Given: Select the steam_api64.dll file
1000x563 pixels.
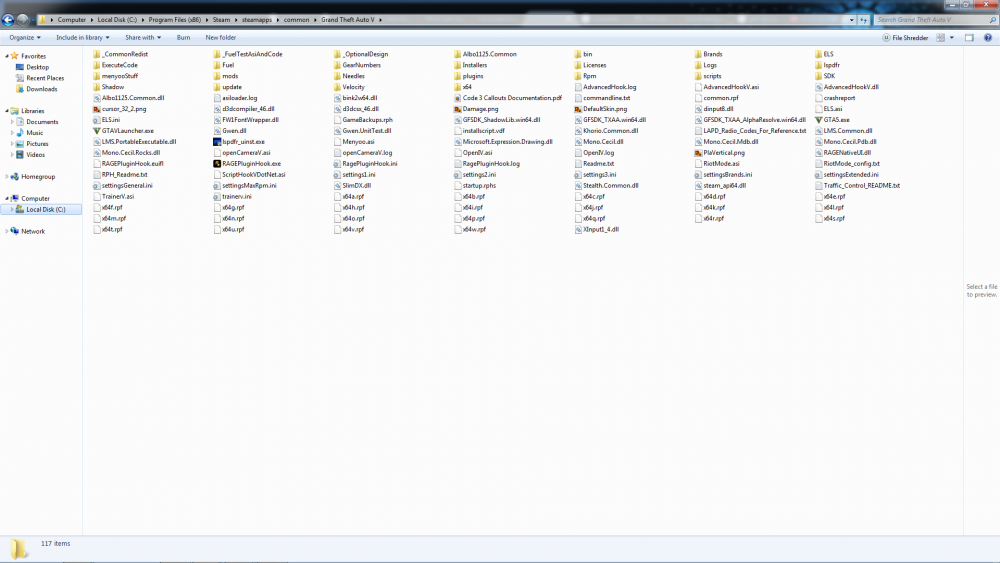Looking at the screenshot, I should 720,186.
